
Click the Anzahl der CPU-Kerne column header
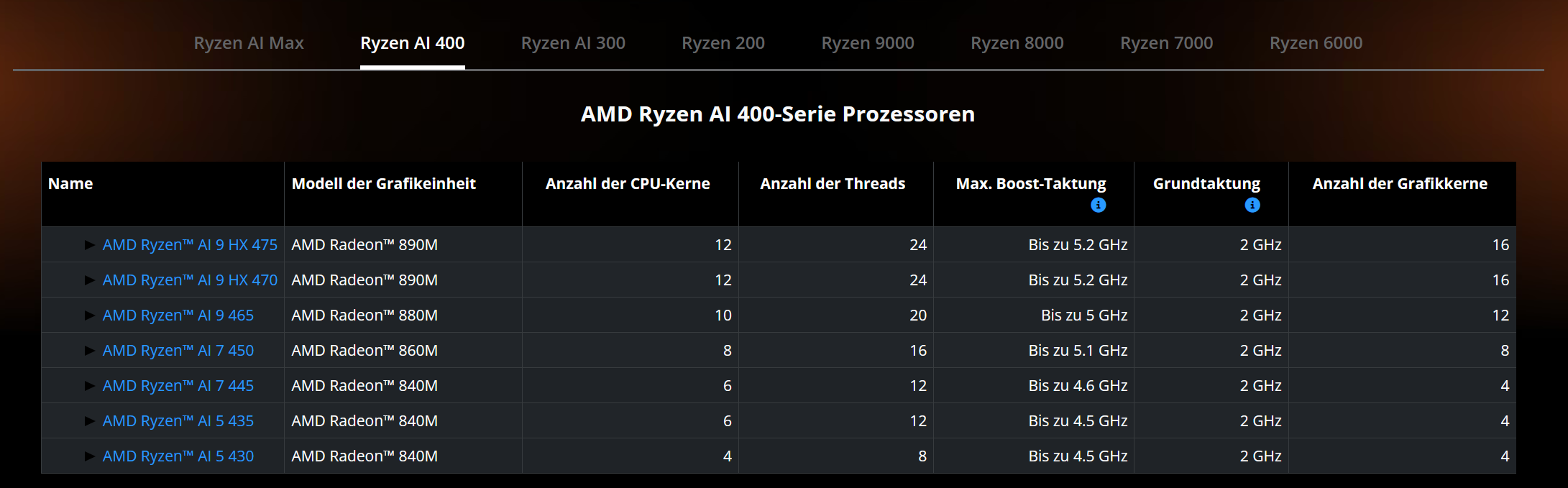pyautogui.click(x=628, y=184)
